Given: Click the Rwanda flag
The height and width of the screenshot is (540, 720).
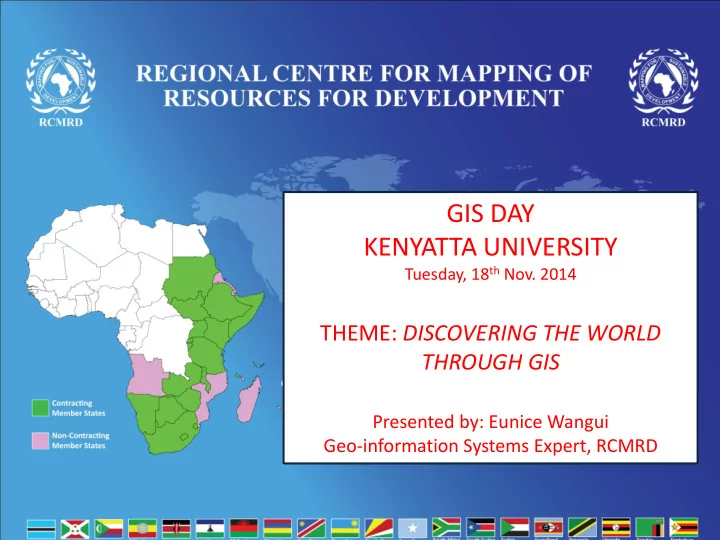Looking at the screenshot, I should pyautogui.click(x=345, y=529).
